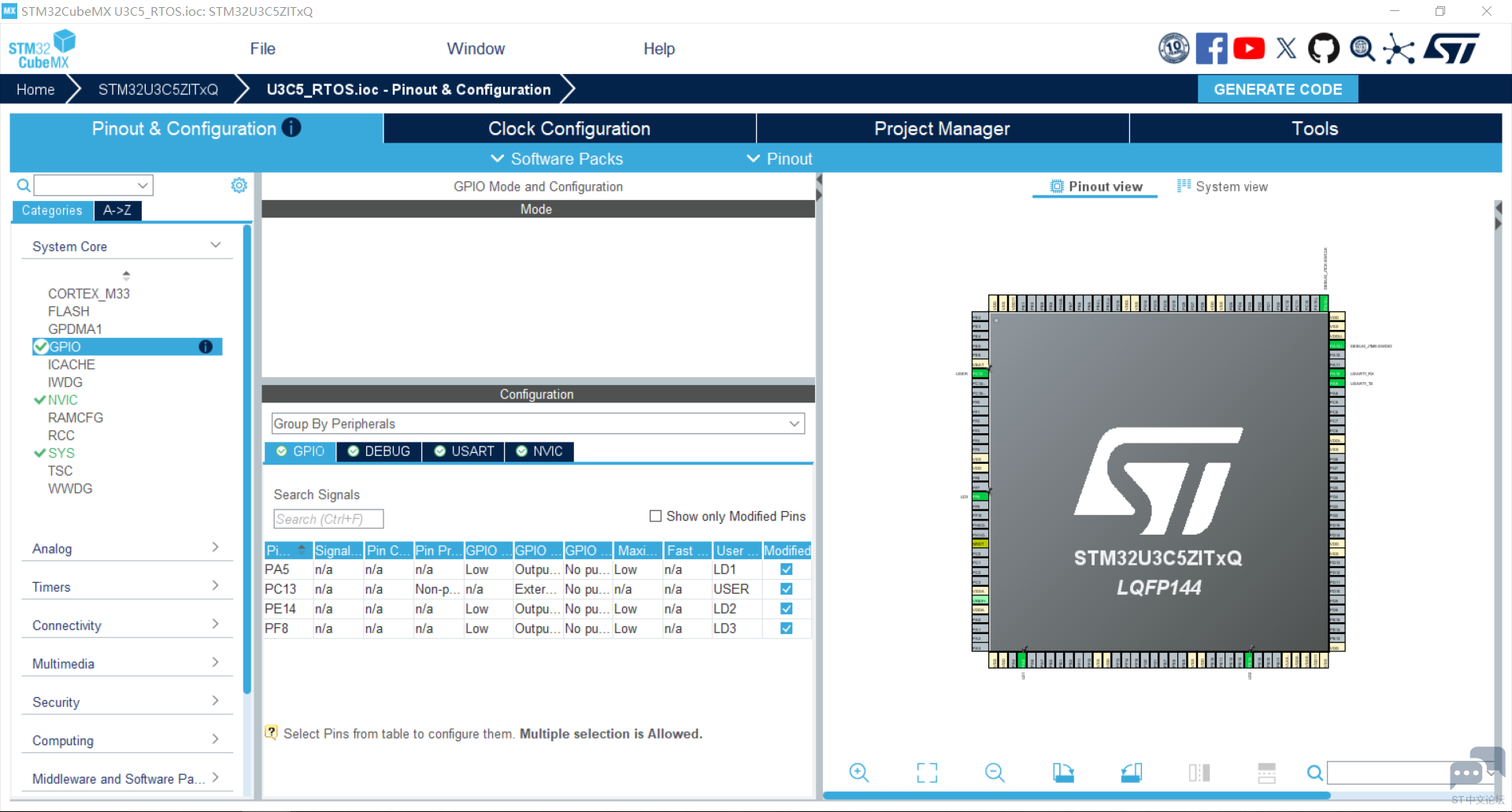Open the 10 years anniversary badge
Viewport: 1512px width, 812px height.
1173,48
